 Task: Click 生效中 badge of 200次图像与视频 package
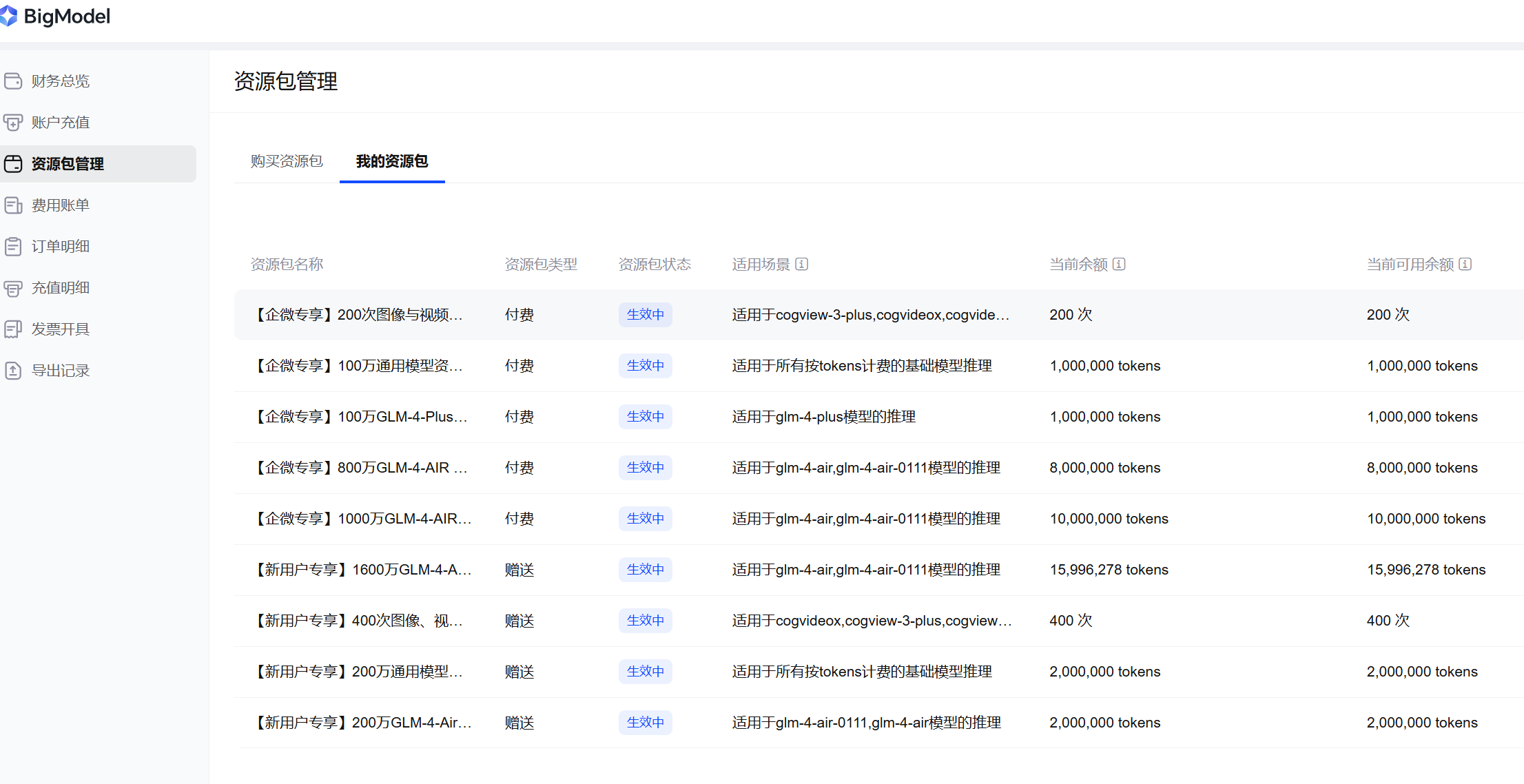point(645,315)
